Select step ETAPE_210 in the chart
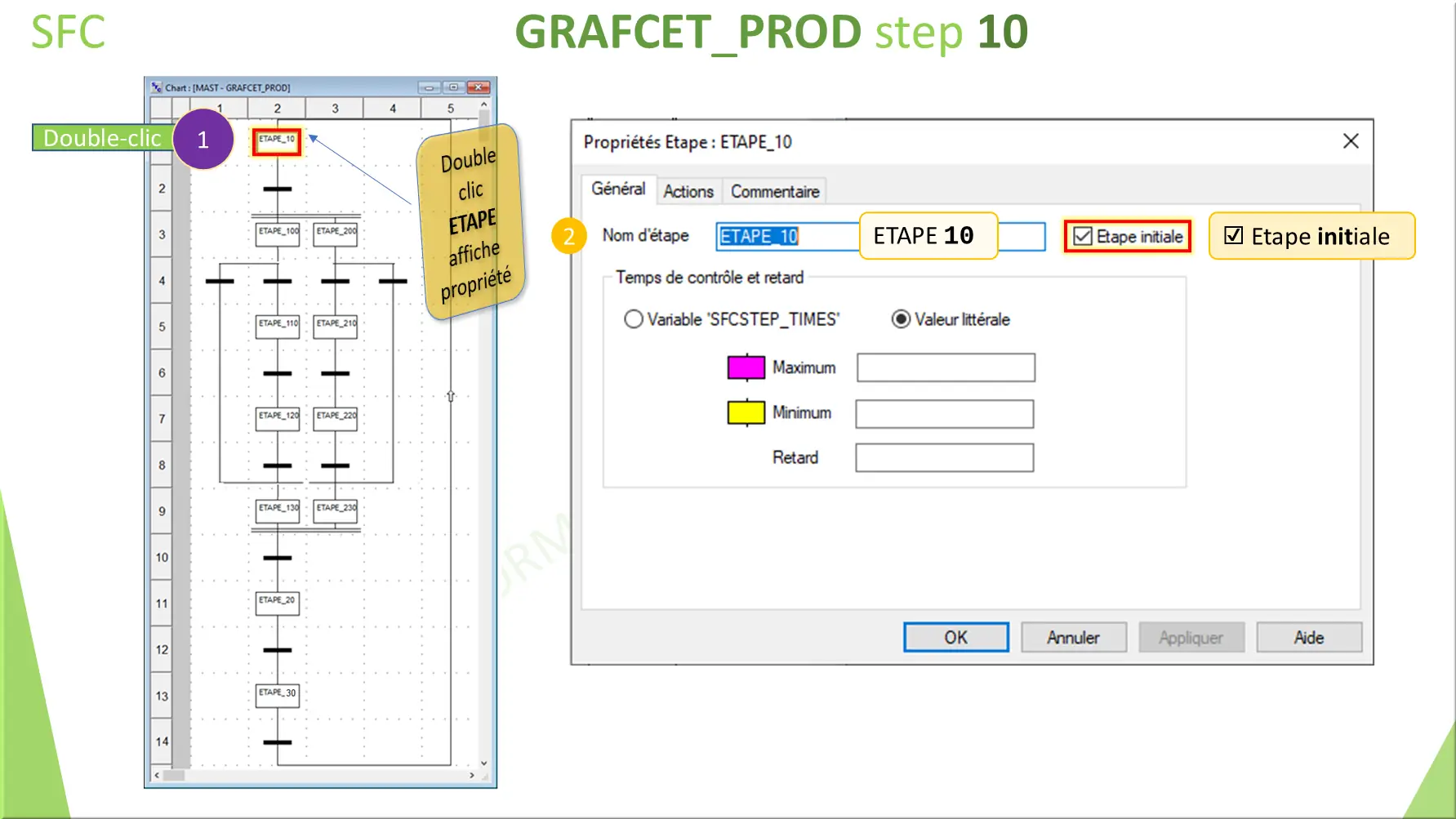The image size is (1456, 819). click(335, 324)
